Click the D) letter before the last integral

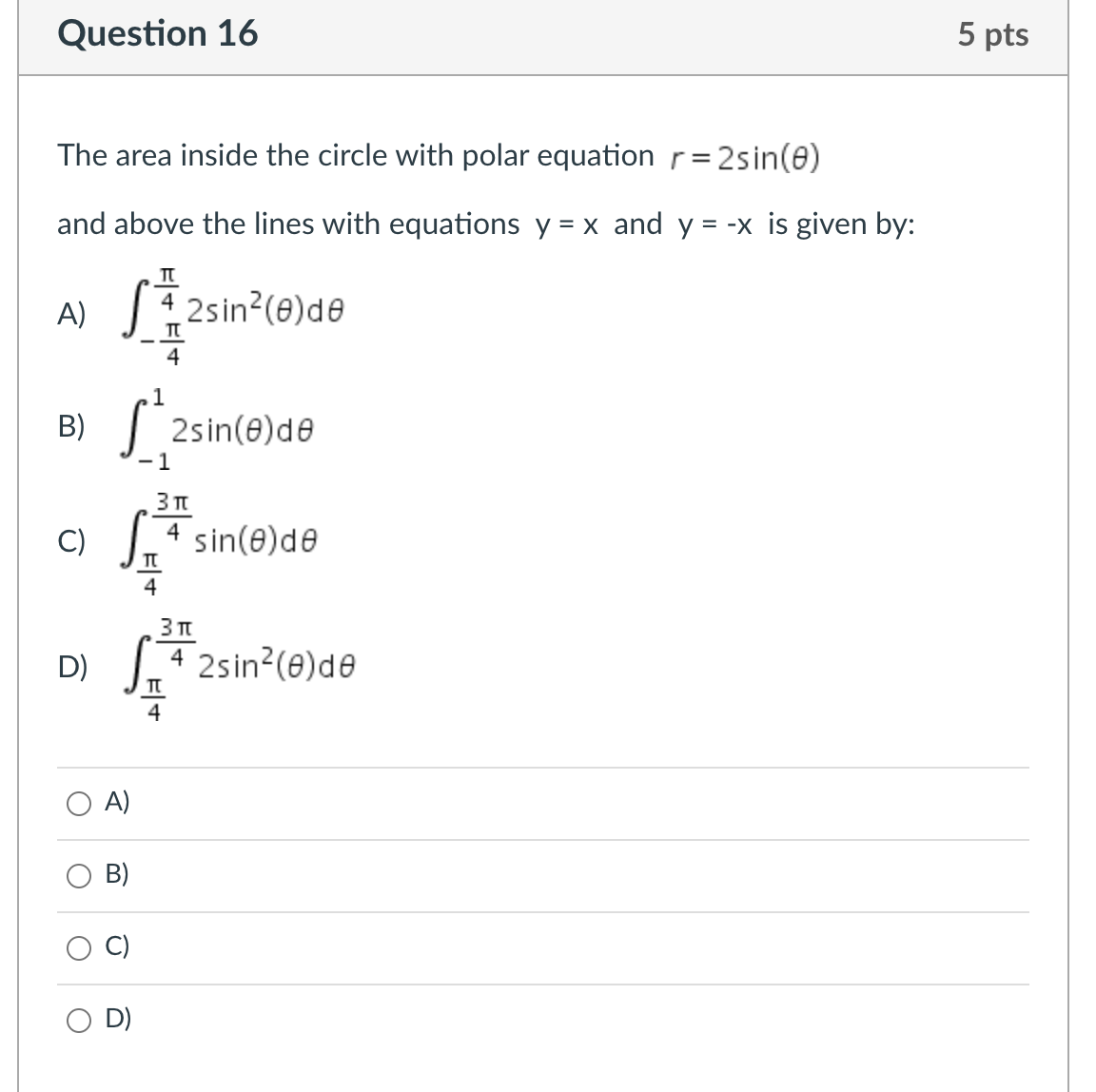(x=72, y=667)
